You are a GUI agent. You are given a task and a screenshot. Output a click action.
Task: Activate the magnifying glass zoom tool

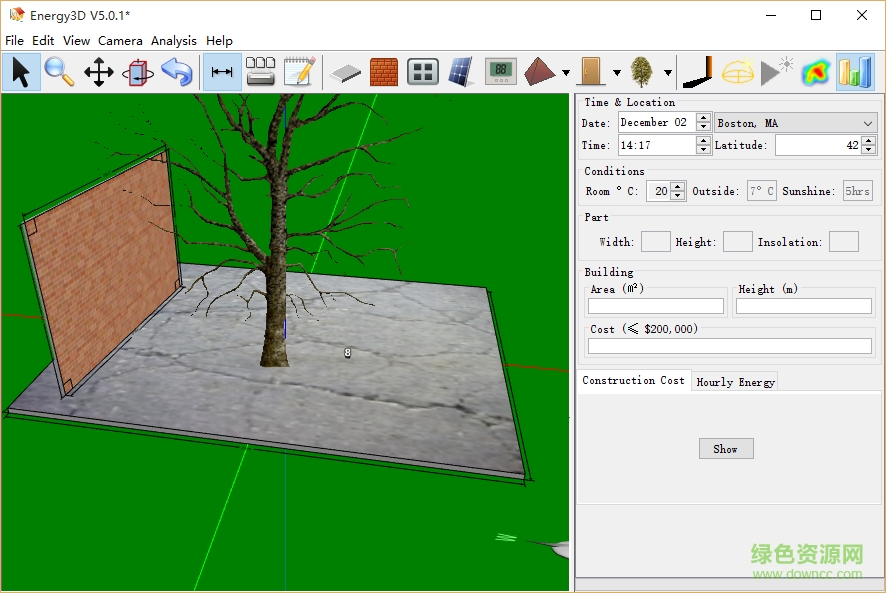click(59, 72)
